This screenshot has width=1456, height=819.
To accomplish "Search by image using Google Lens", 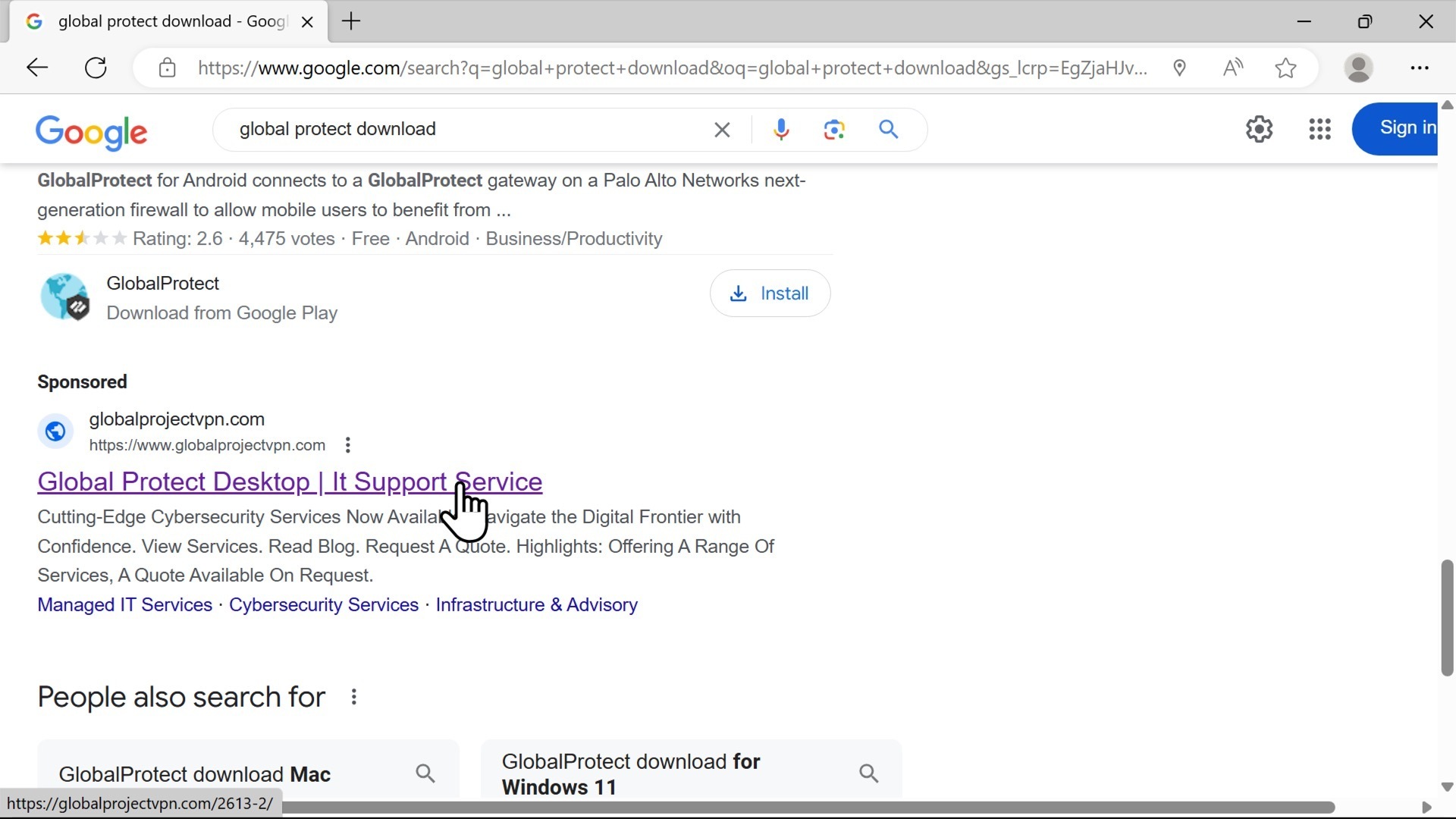I will (834, 129).
